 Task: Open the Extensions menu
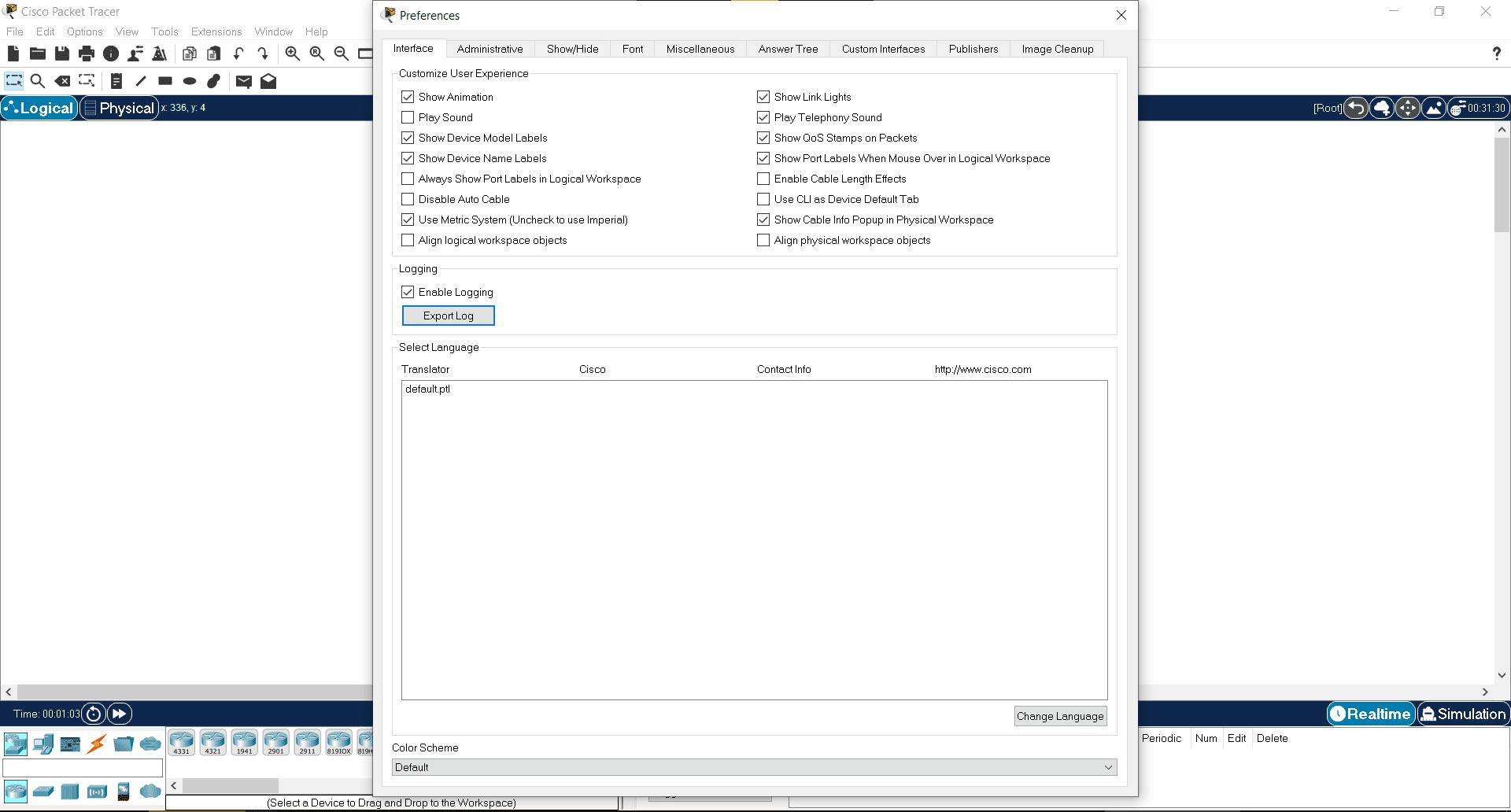[216, 31]
